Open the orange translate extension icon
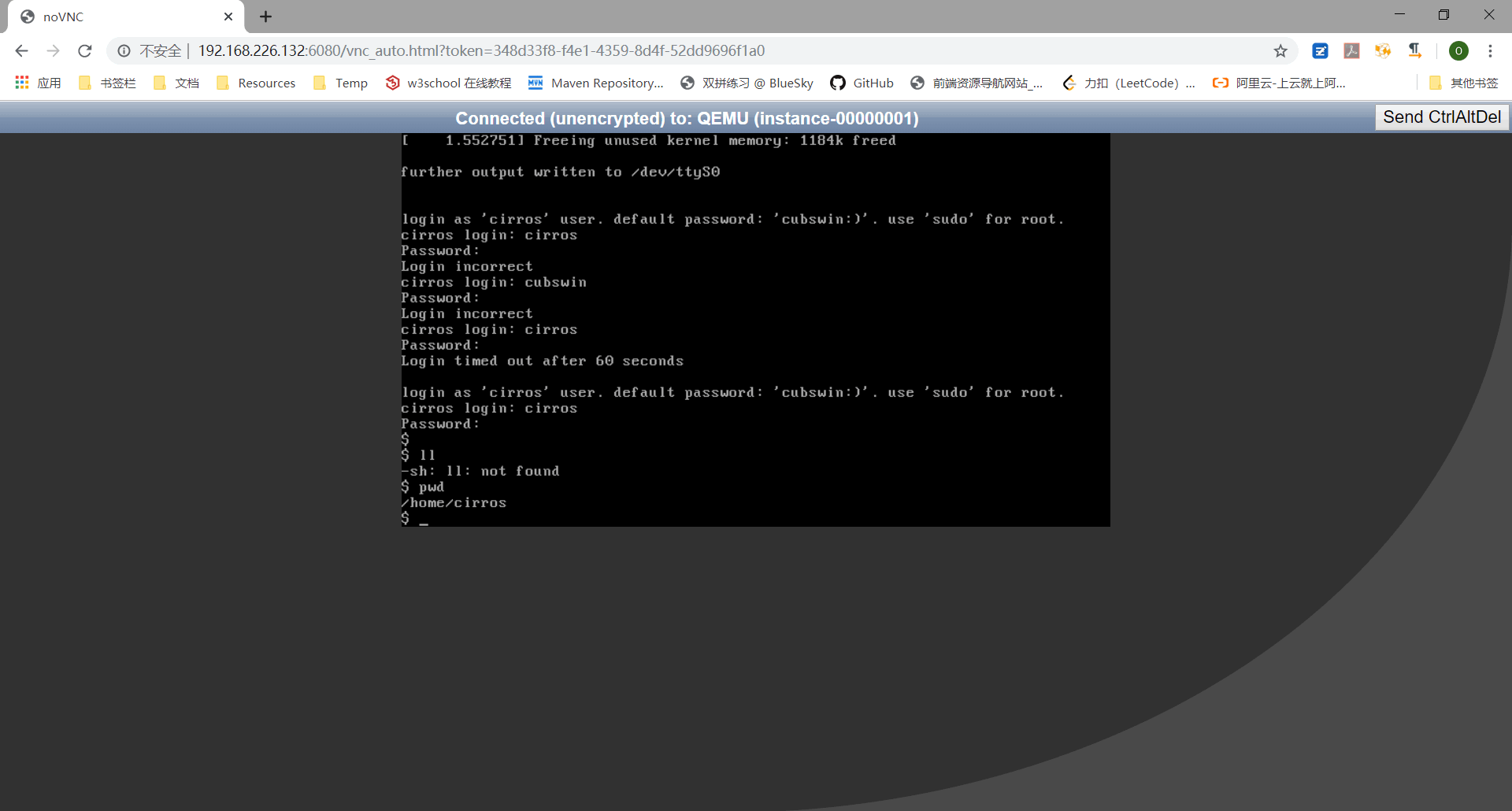 click(1383, 51)
